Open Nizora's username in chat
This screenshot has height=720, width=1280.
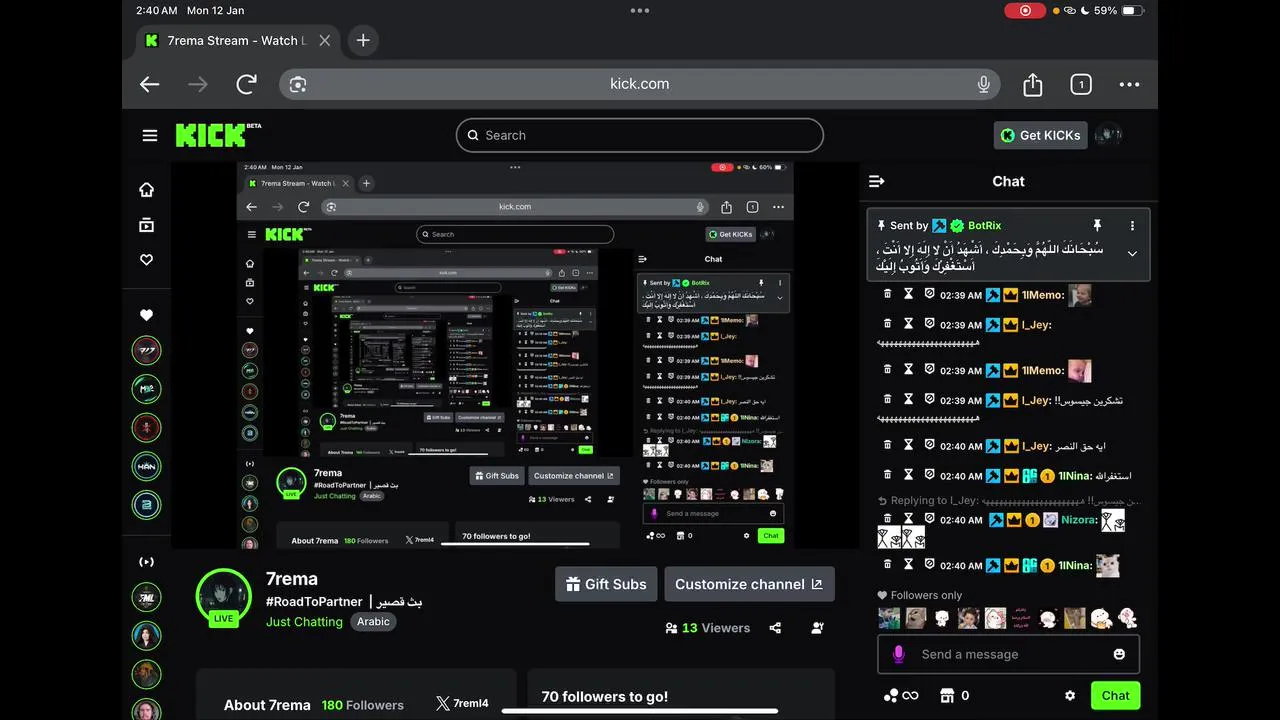(x=1079, y=520)
